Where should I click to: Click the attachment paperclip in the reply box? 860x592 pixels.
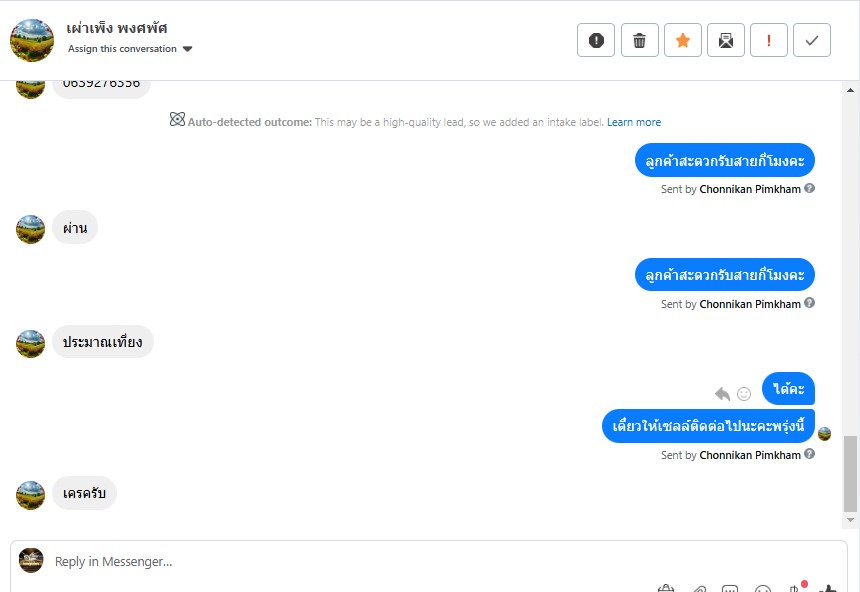click(x=700, y=588)
